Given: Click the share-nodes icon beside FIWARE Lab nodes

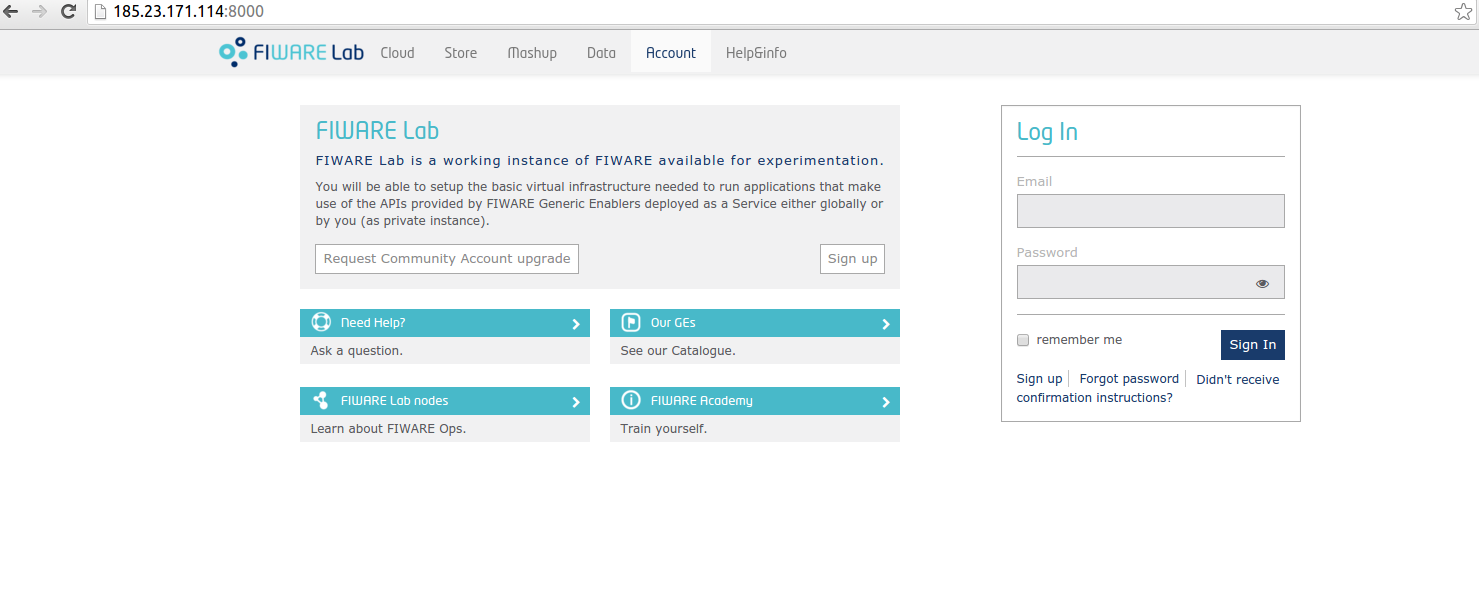Looking at the screenshot, I should coord(321,400).
